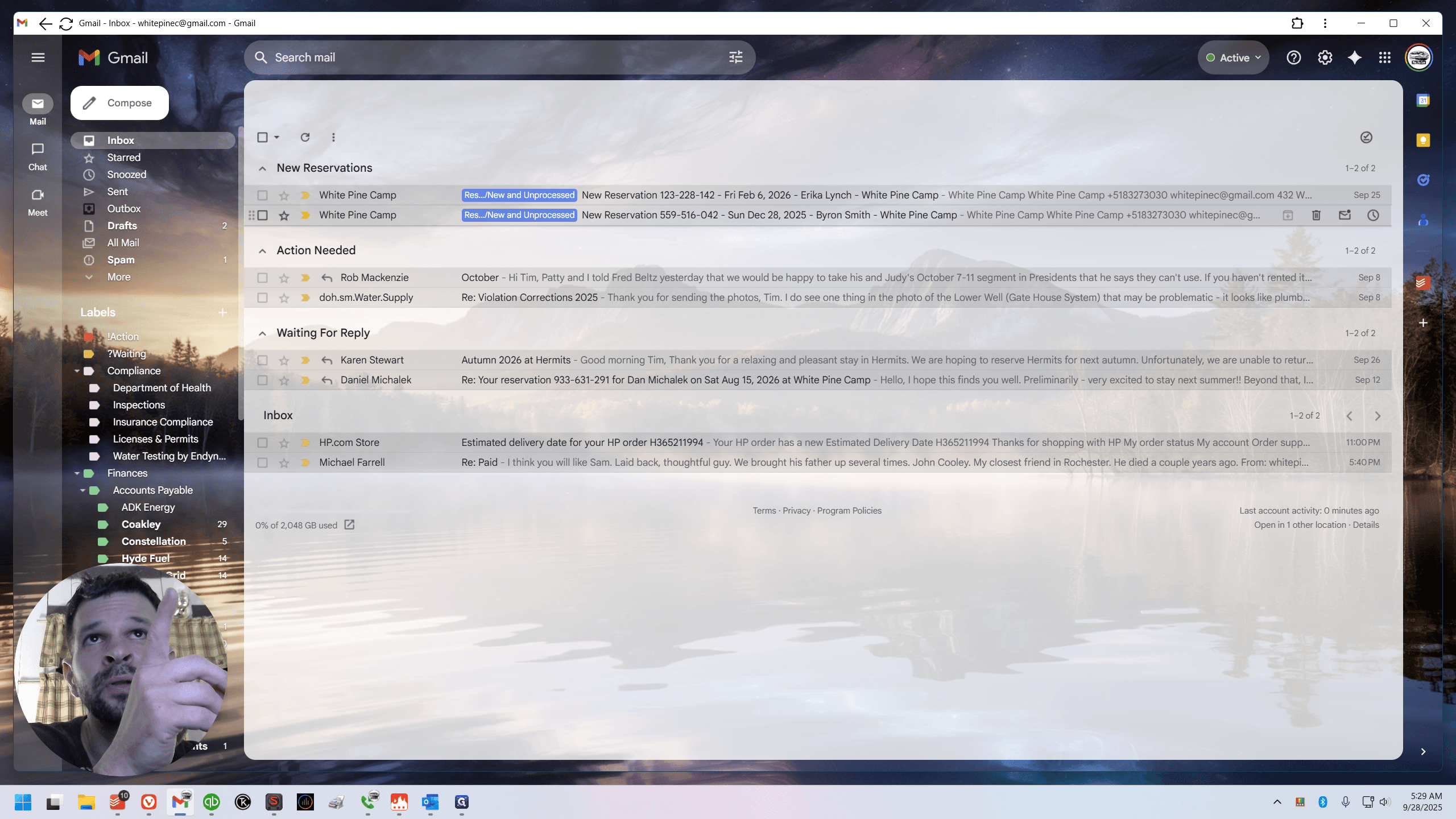Refresh the inbox with the refresh icon
Screen dimensions: 1456x819
[305, 137]
